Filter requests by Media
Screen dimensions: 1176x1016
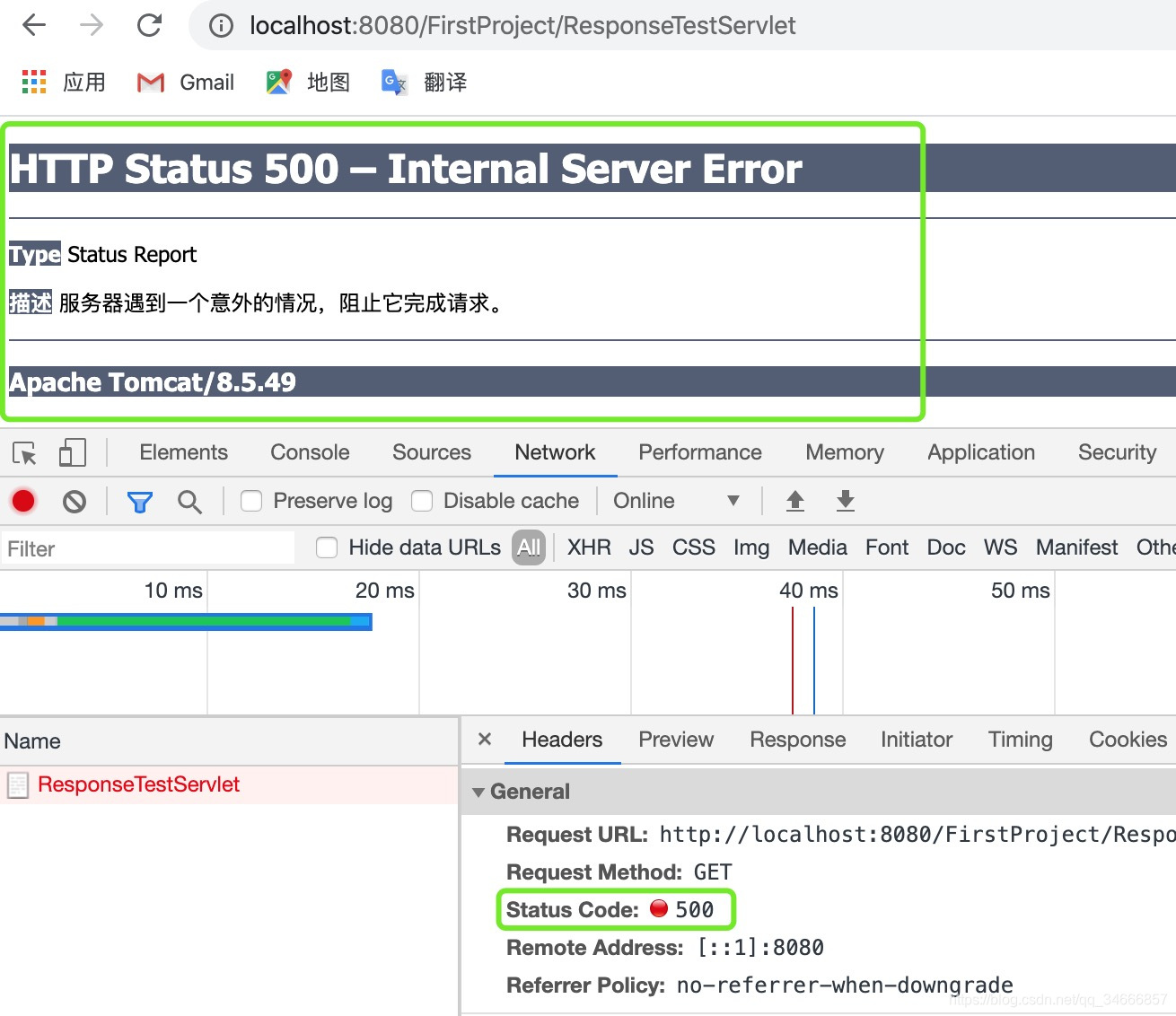(x=818, y=547)
